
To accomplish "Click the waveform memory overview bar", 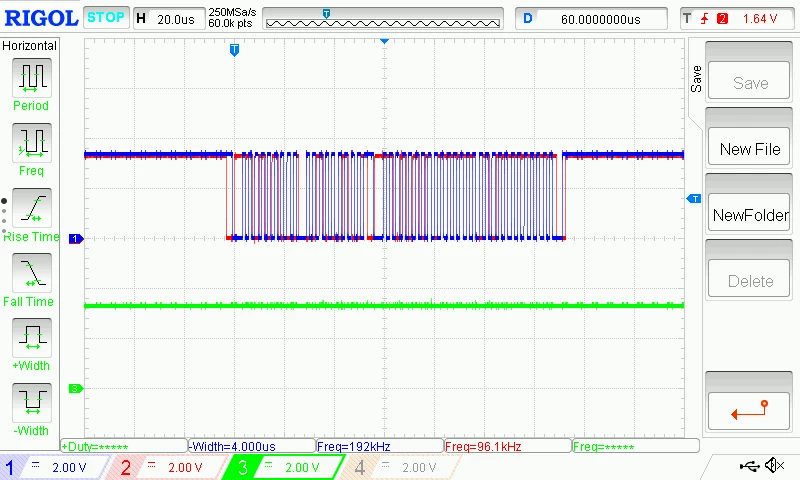I will [383, 19].
